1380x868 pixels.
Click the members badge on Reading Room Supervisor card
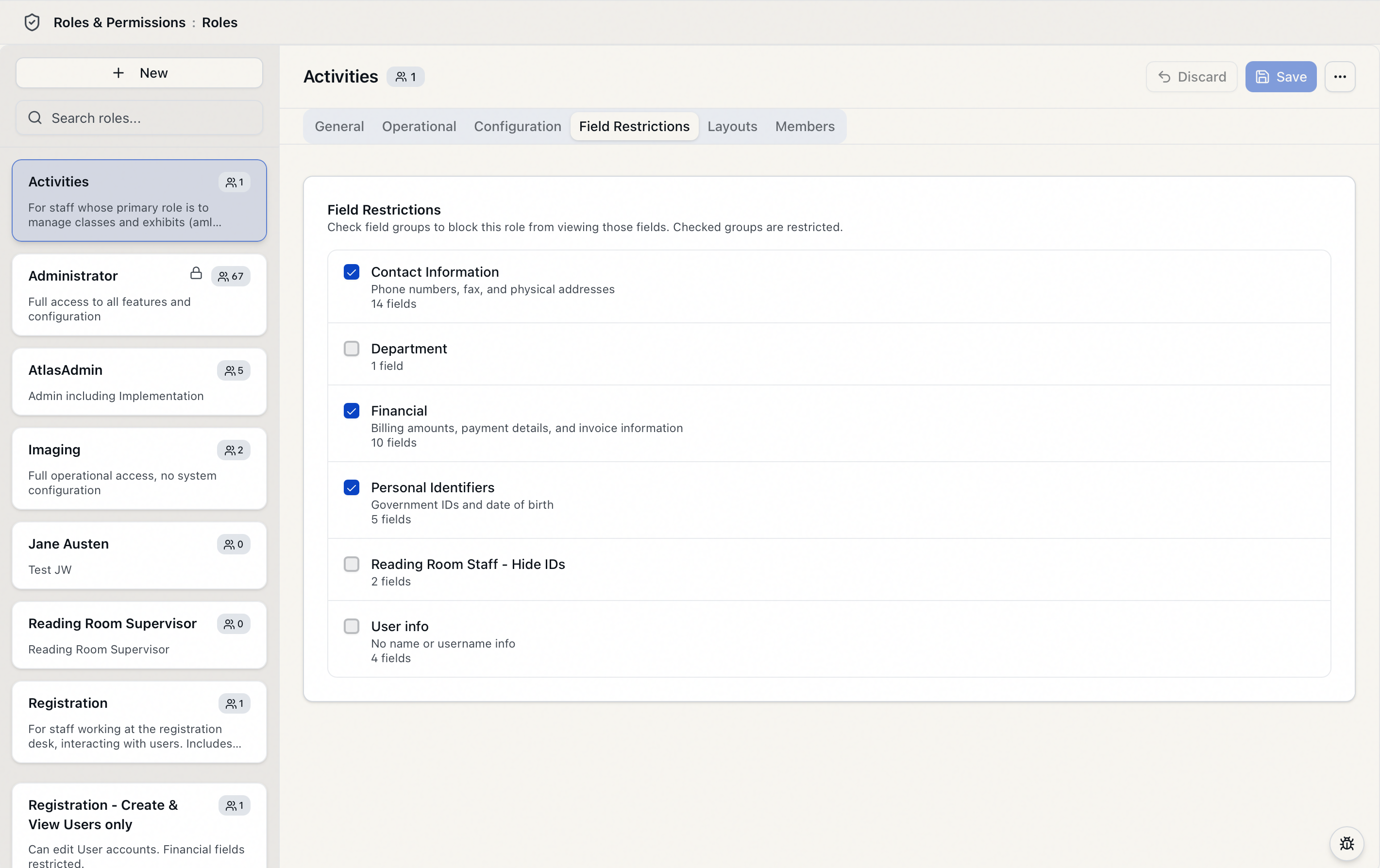pos(234,624)
